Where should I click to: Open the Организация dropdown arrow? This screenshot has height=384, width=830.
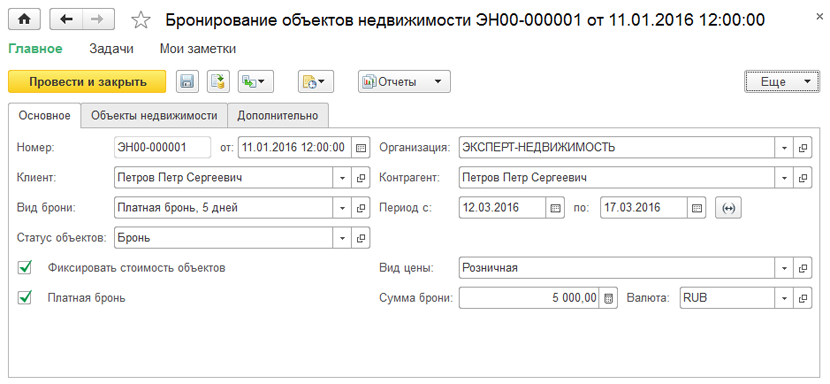click(x=784, y=148)
